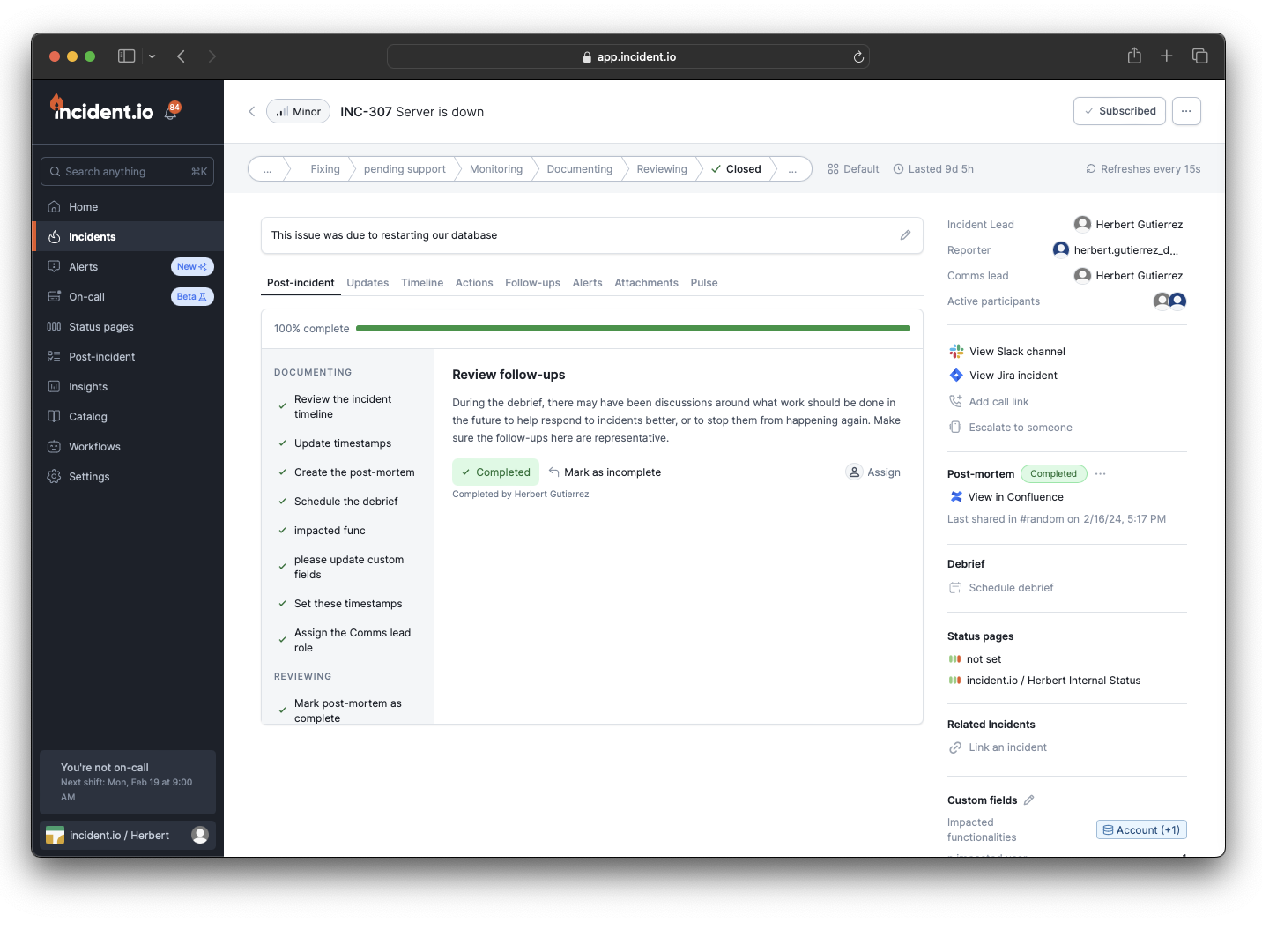Open the Comms lead Herbert Gutierrez selector
The height and width of the screenshot is (952, 1262).
coord(1128,276)
